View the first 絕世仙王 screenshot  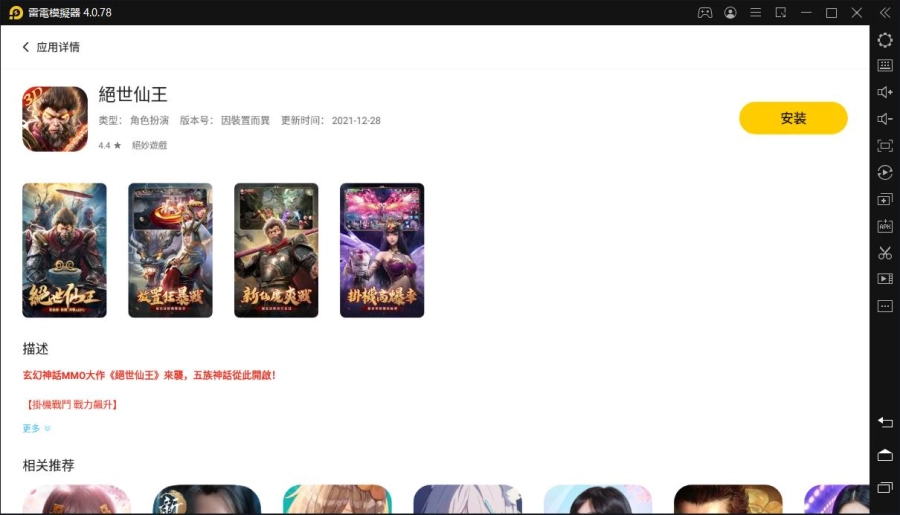pos(64,250)
